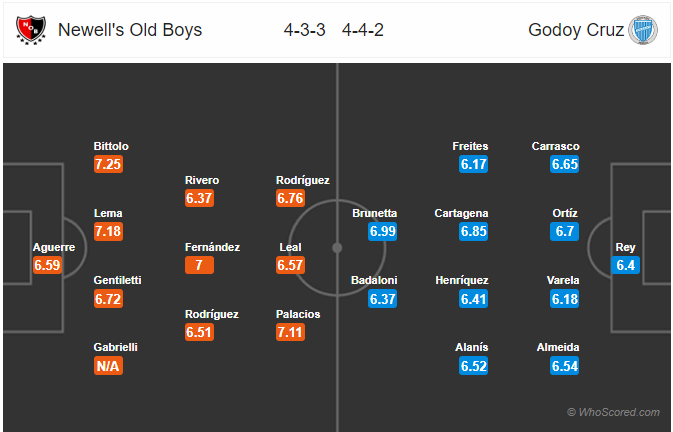Click the 4-3-3 formation label

pyautogui.click(x=304, y=30)
